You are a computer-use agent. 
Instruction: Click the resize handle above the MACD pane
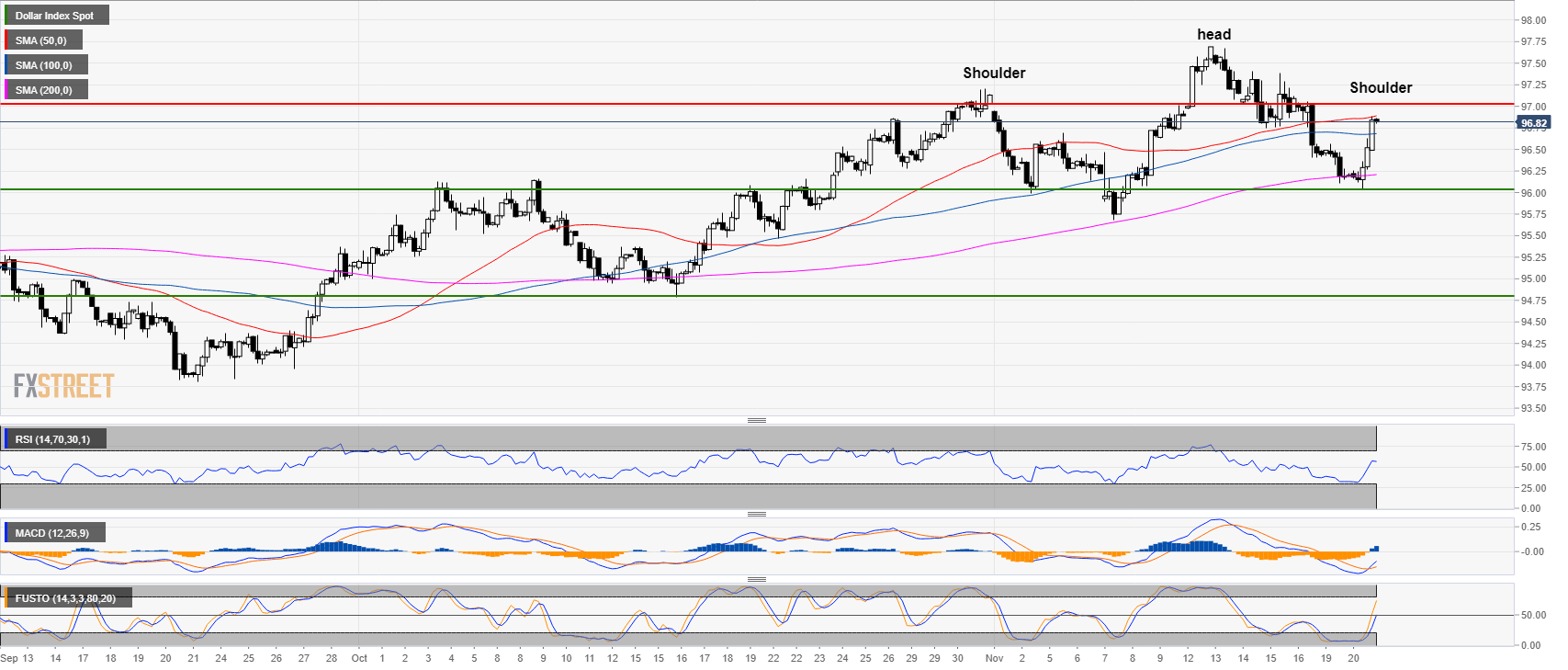[x=756, y=514]
